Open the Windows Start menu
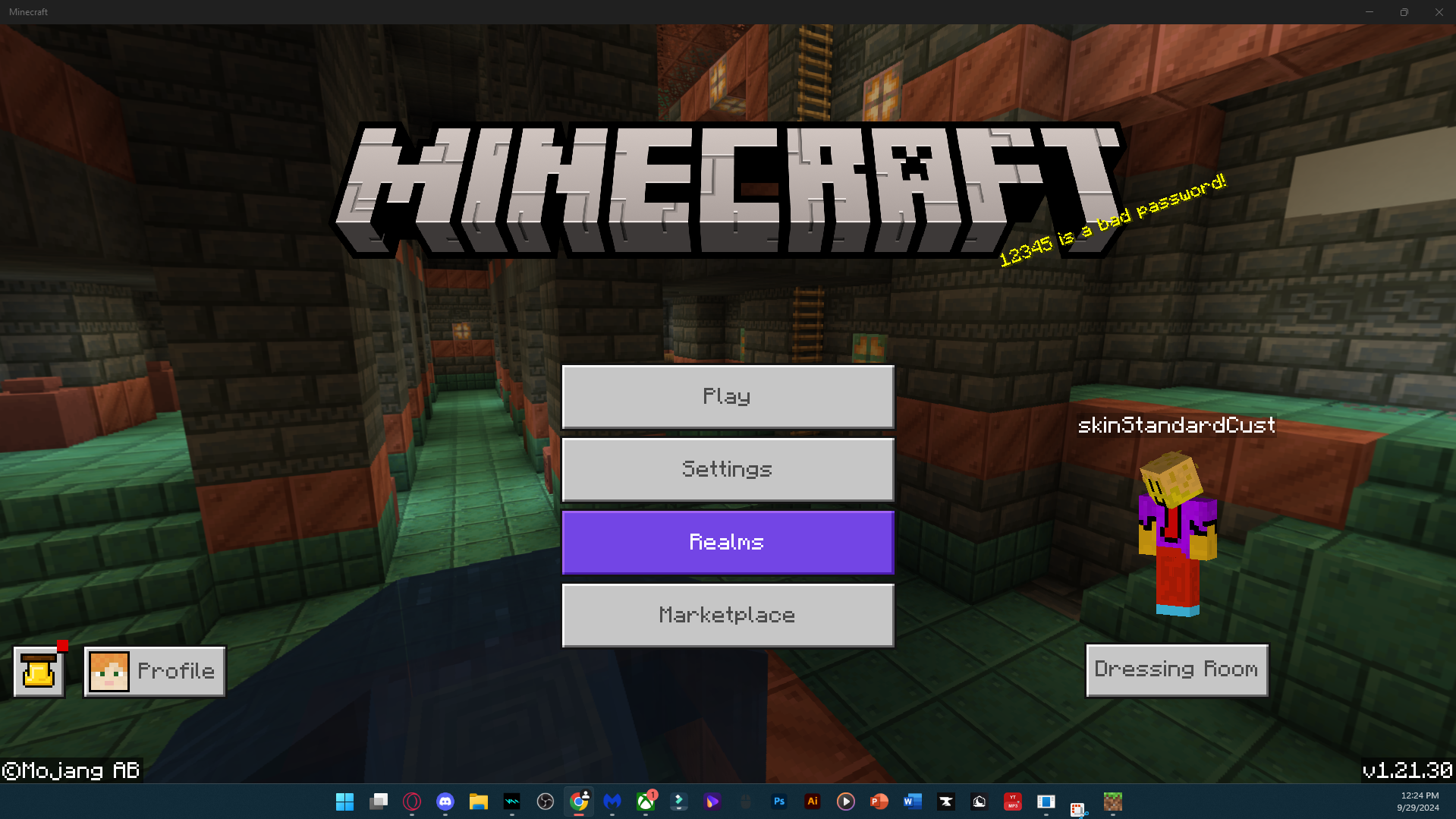 click(x=344, y=802)
